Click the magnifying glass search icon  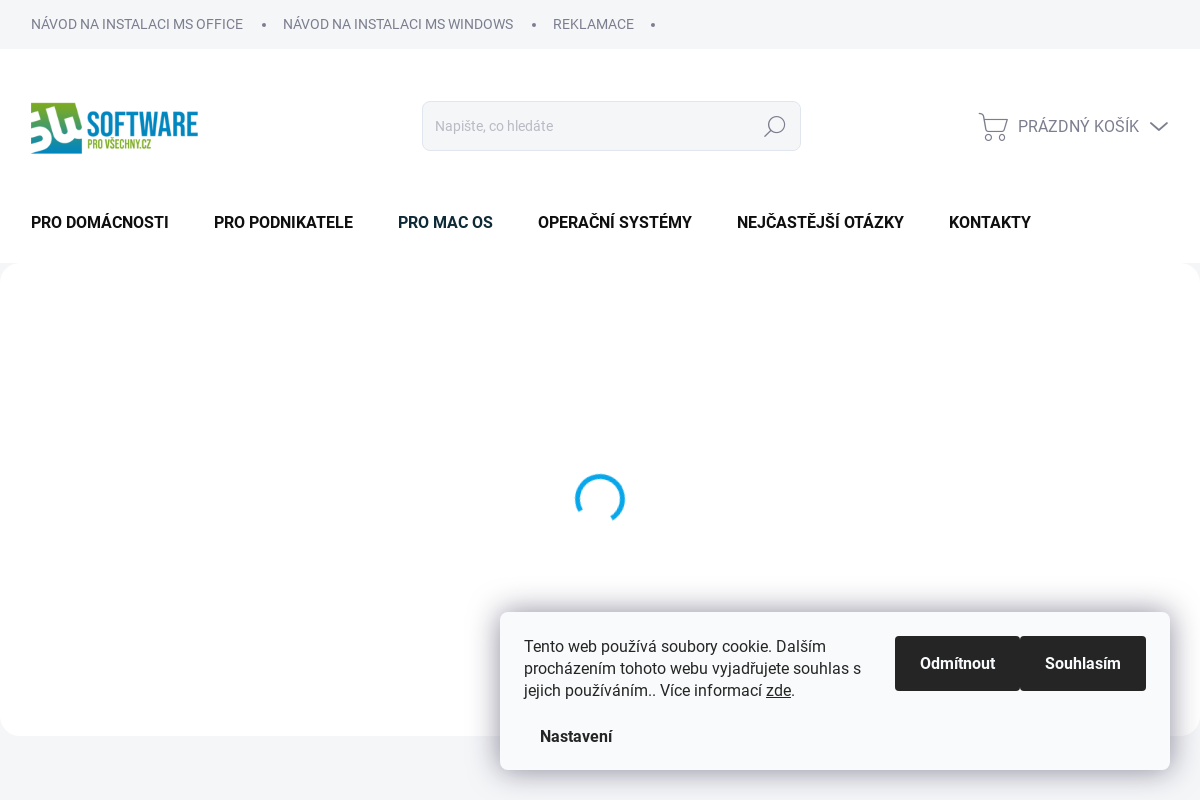click(774, 127)
